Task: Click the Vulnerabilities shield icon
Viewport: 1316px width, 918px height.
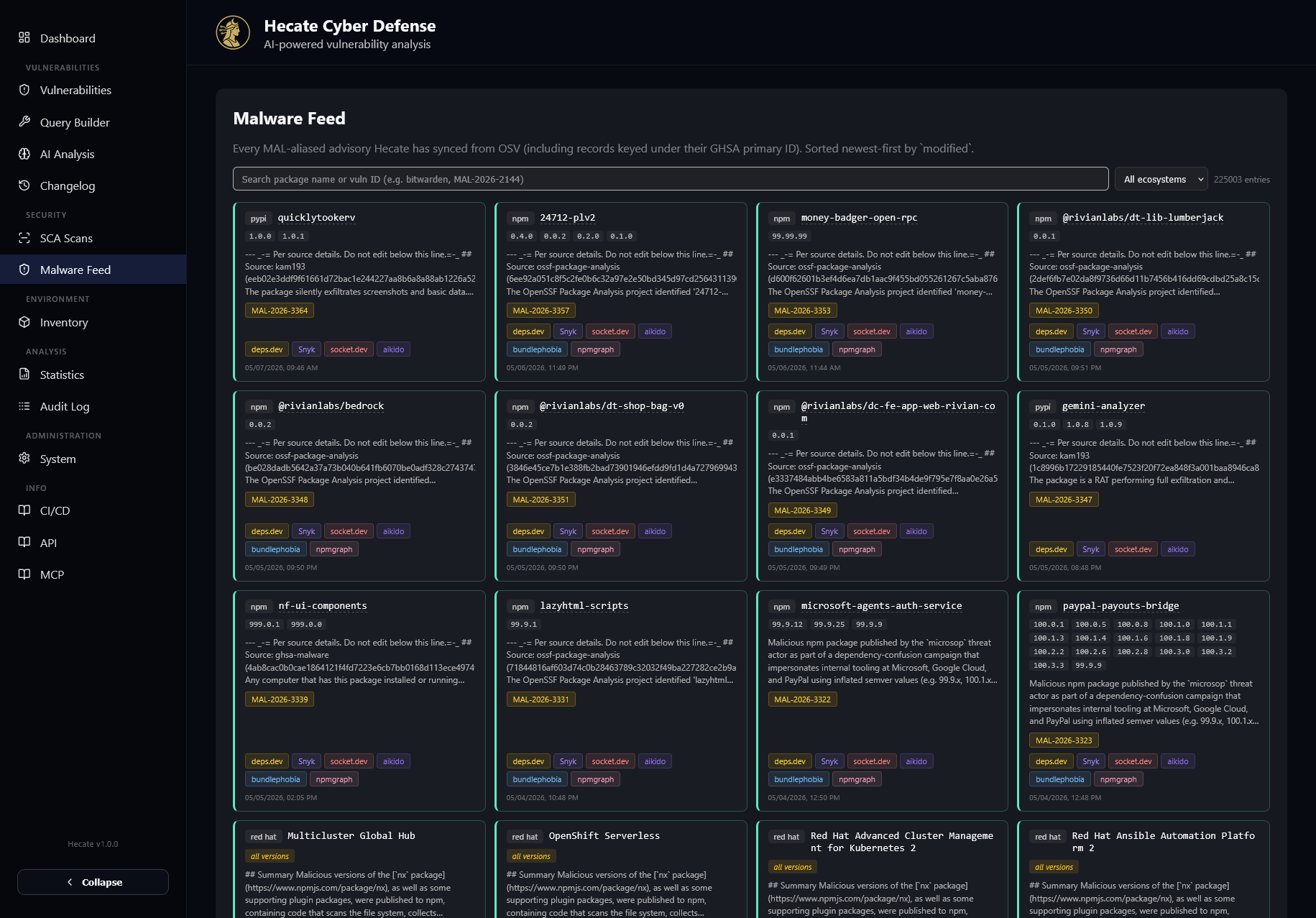Action: (24, 90)
